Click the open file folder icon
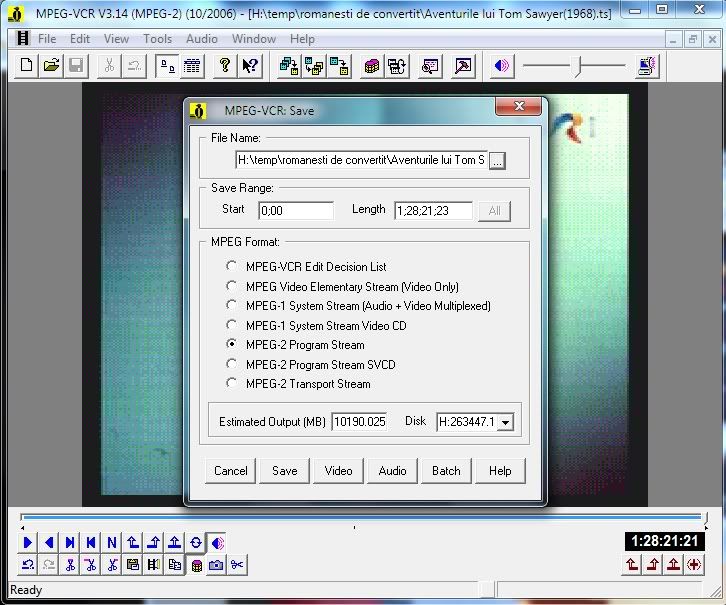Screen dimensions: 726x605 (50, 66)
